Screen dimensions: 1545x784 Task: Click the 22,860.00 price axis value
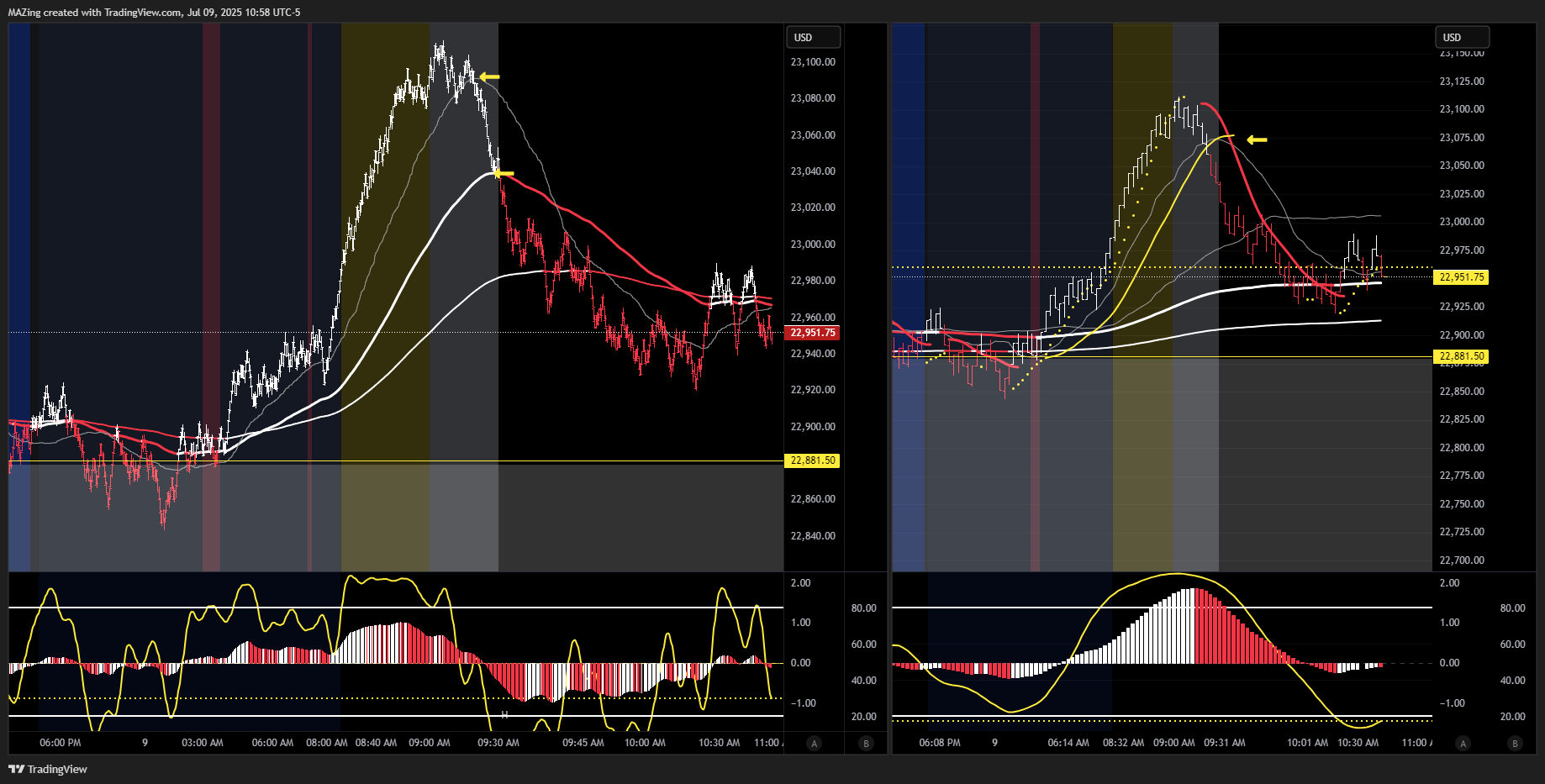coord(813,499)
